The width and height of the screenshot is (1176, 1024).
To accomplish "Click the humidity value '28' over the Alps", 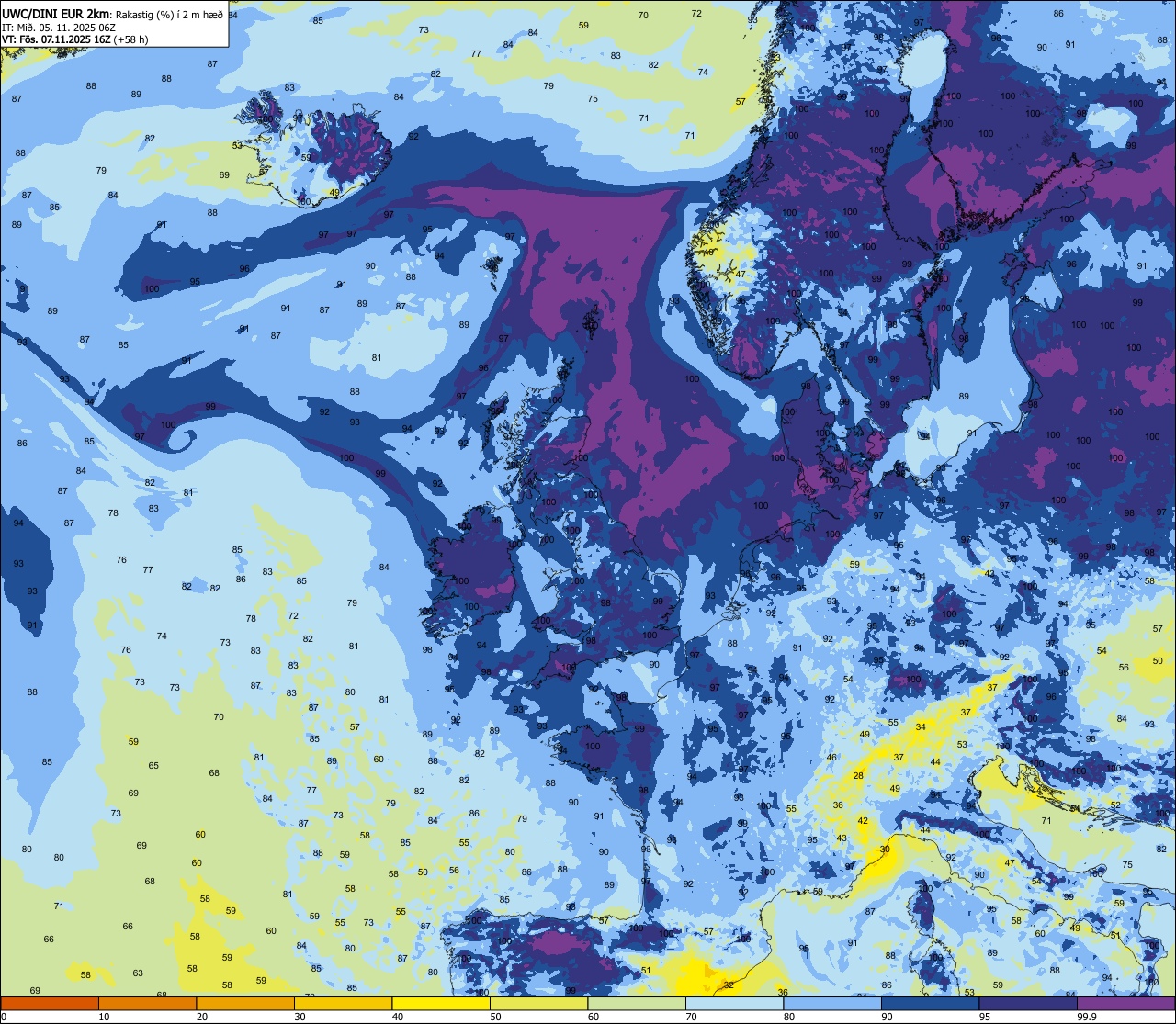I will tap(858, 776).
